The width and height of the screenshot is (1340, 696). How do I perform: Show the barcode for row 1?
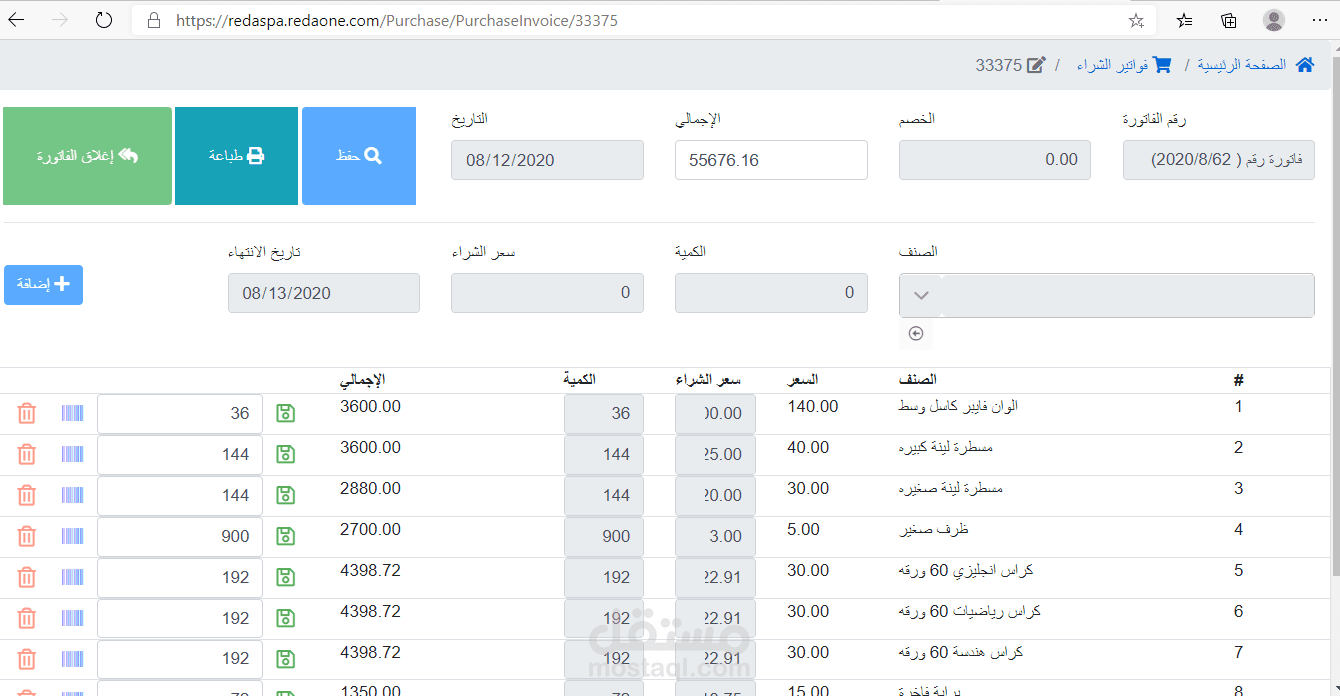click(x=72, y=413)
